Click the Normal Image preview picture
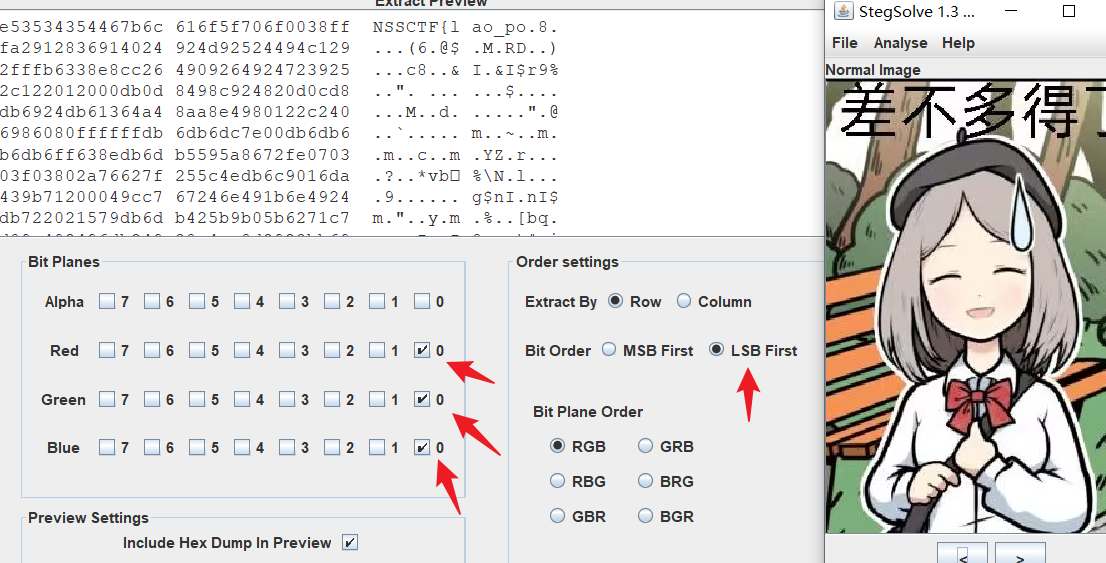The image size is (1106, 563). (966, 306)
